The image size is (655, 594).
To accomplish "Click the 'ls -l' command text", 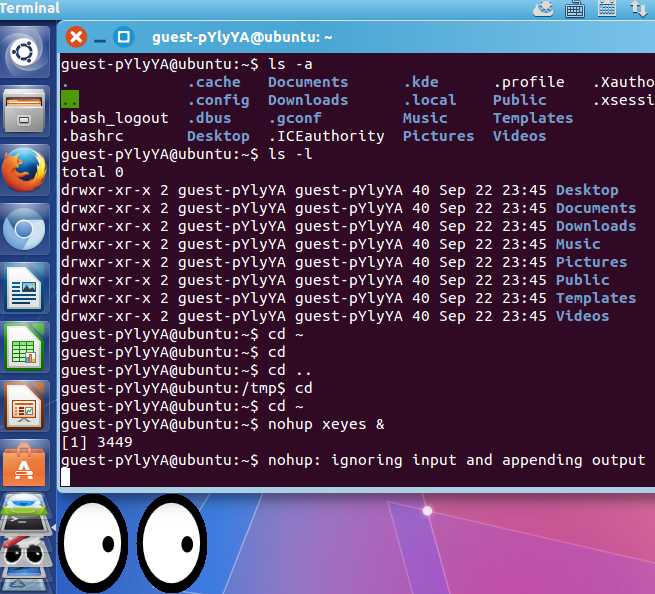I will [x=290, y=154].
